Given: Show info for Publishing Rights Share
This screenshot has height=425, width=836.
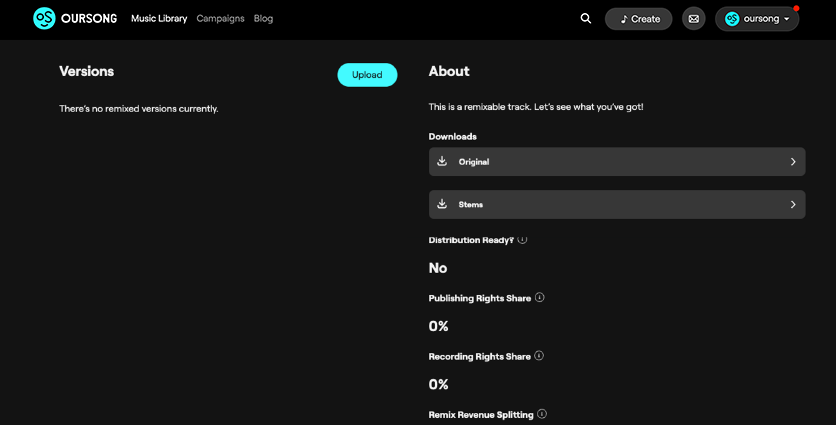Looking at the screenshot, I should click(540, 298).
